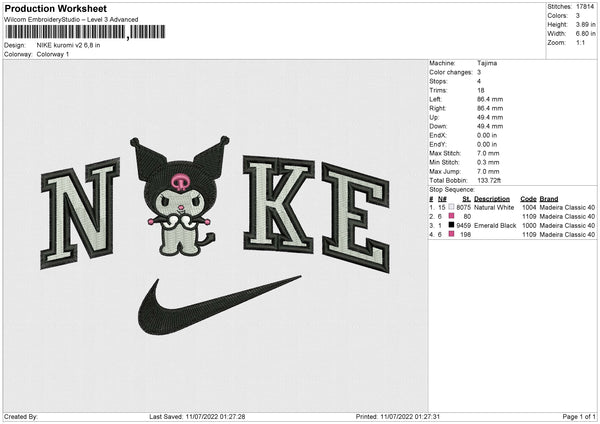Click the Created By label in footer
The width and height of the screenshot is (600, 424).
[21, 416]
